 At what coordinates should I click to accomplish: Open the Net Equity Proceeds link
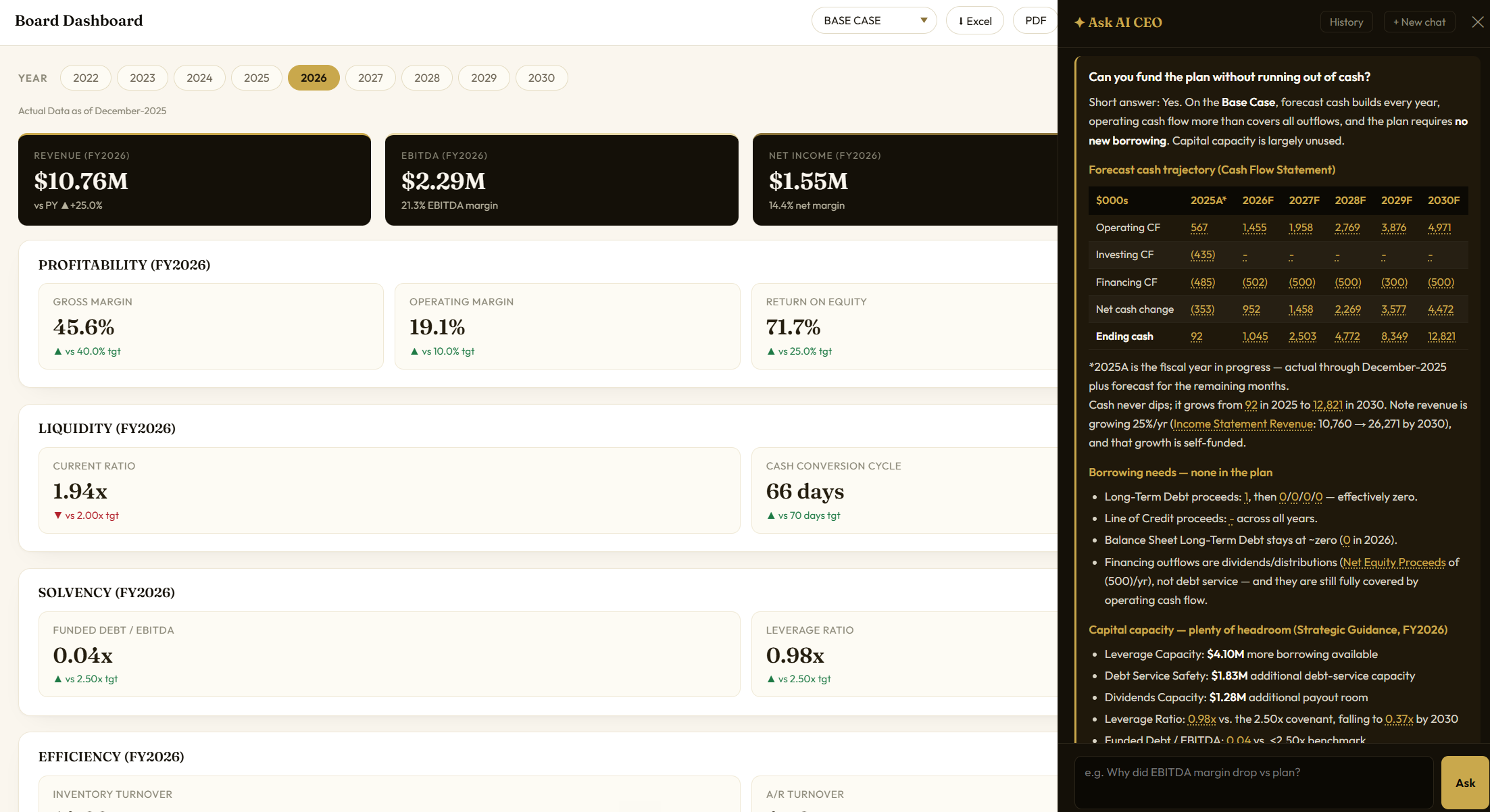pyautogui.click(x=1394, y=562)
